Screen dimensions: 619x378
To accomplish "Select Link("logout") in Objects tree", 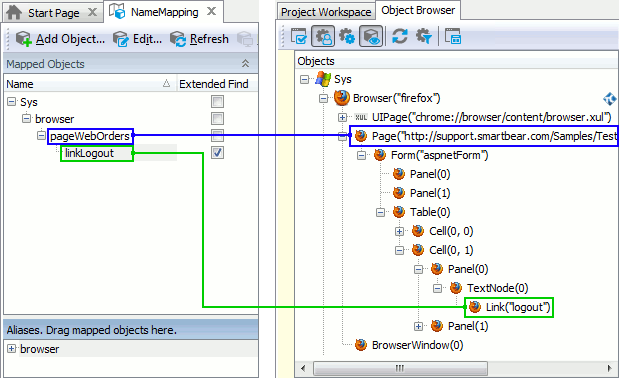I will [518, 307].
